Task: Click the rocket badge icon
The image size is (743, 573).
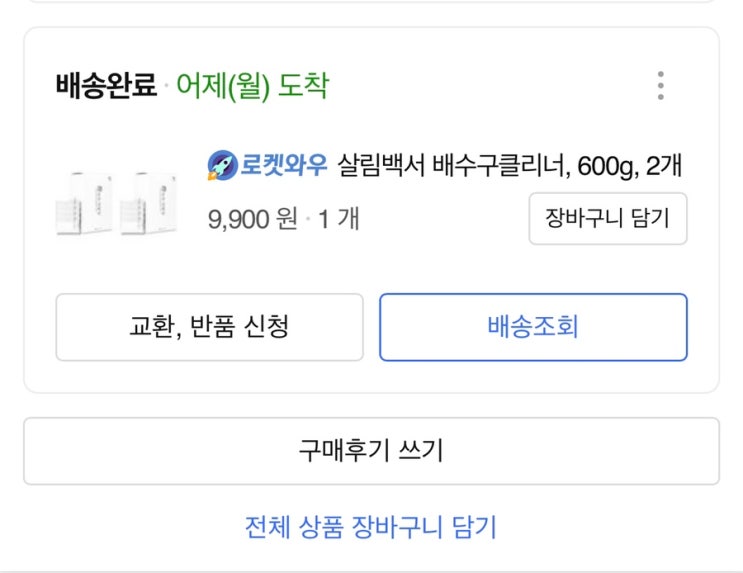Action: [221, 165]
